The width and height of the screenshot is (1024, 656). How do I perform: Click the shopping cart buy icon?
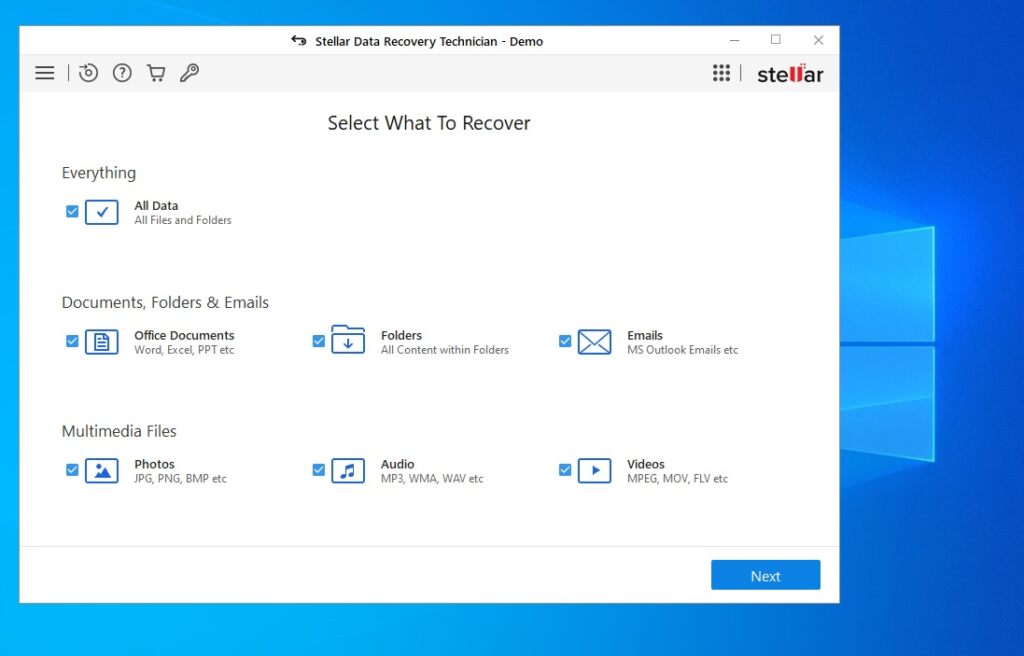pyautogui.click(x=155, y=73)
